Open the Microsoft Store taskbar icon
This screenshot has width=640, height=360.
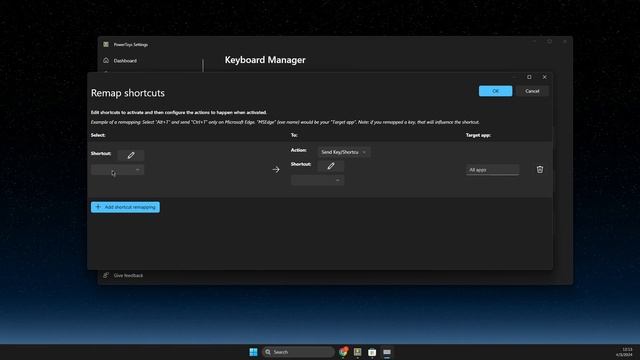pyautogui.click(x=372, y=352)
